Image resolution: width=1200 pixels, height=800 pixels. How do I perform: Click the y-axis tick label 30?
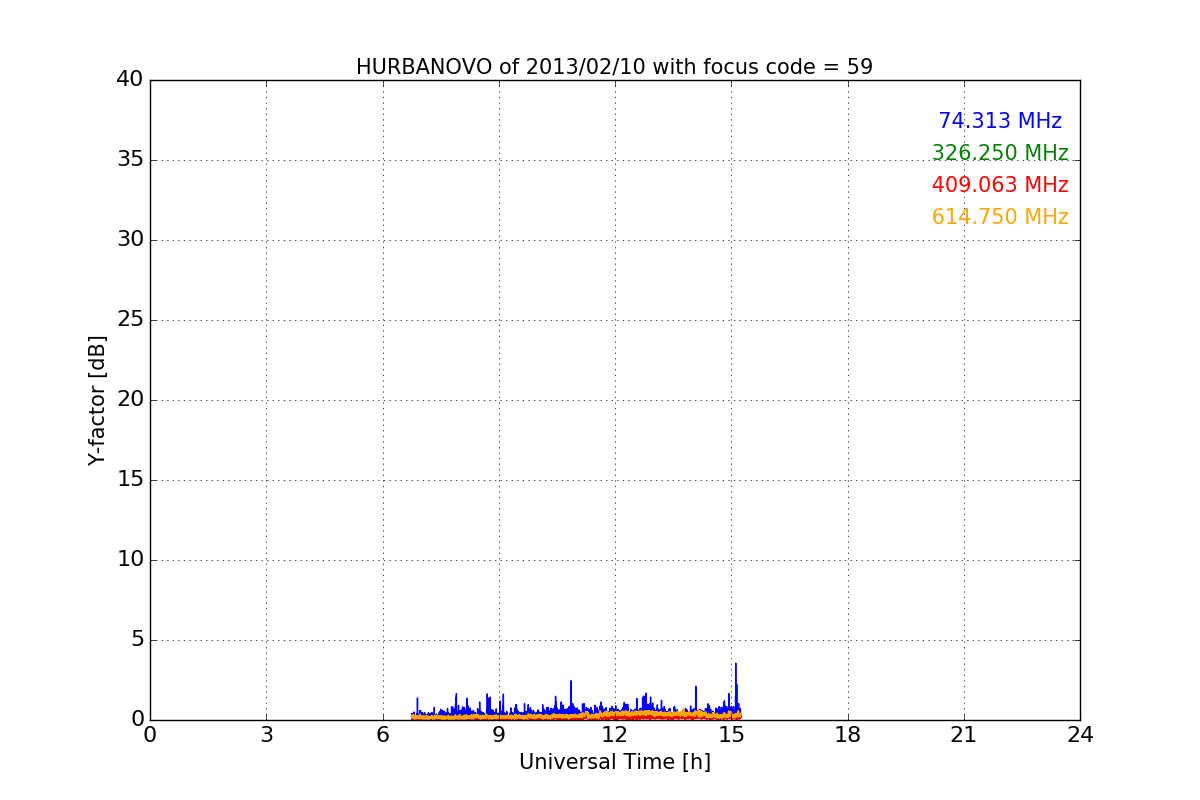tap(130, 240)
